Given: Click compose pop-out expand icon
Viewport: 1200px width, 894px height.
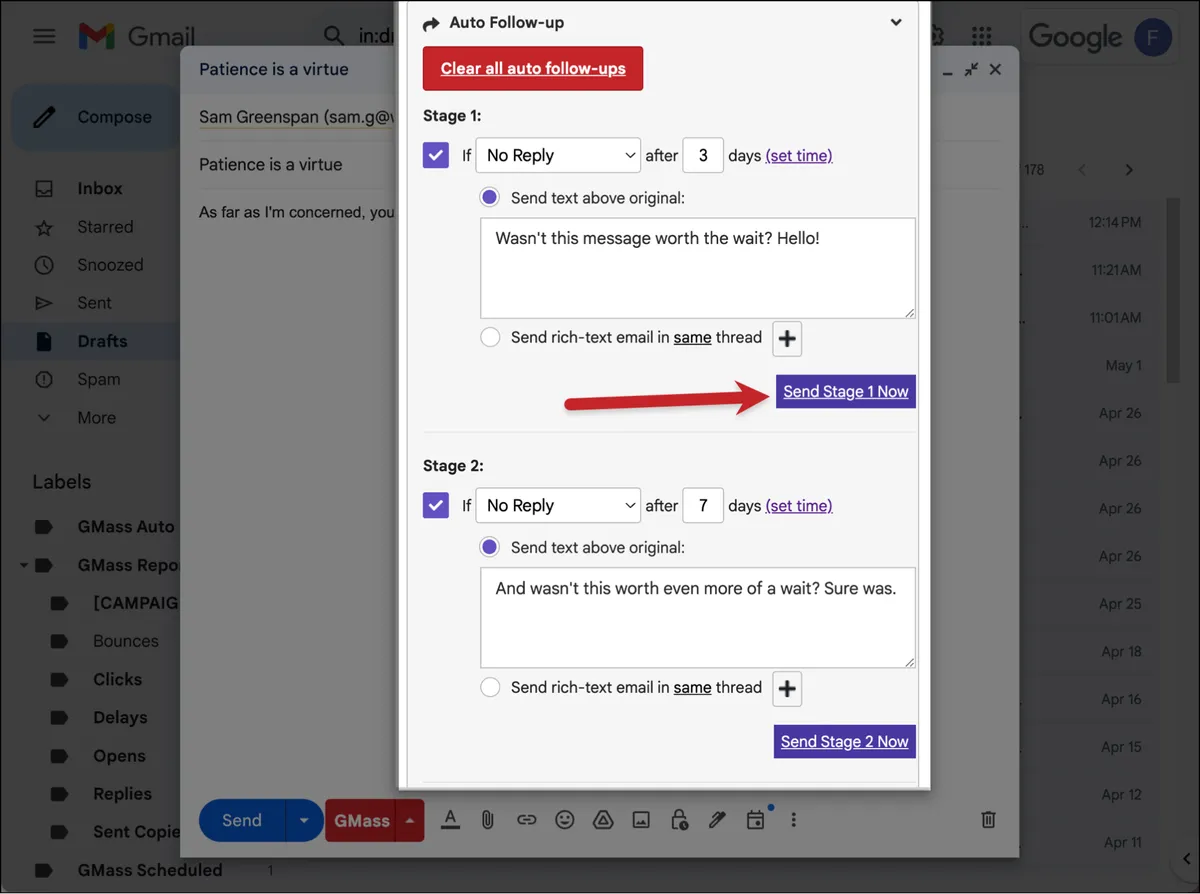Looking at the screenshot, I should pyautogui.click(x=971, y=69).
